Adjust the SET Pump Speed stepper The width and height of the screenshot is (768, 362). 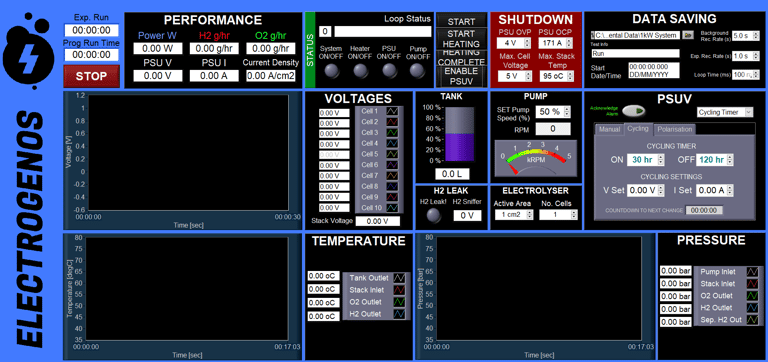pos(567,112)
